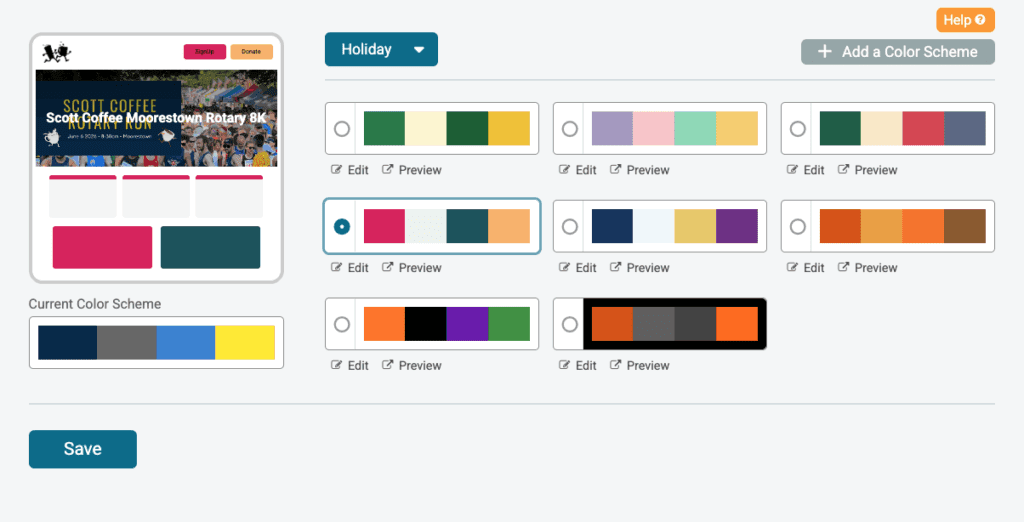This screenshot has width=1024, height=522.
Task: Click the Signup button in the preview thumbnail
Action: coord(204,52)
